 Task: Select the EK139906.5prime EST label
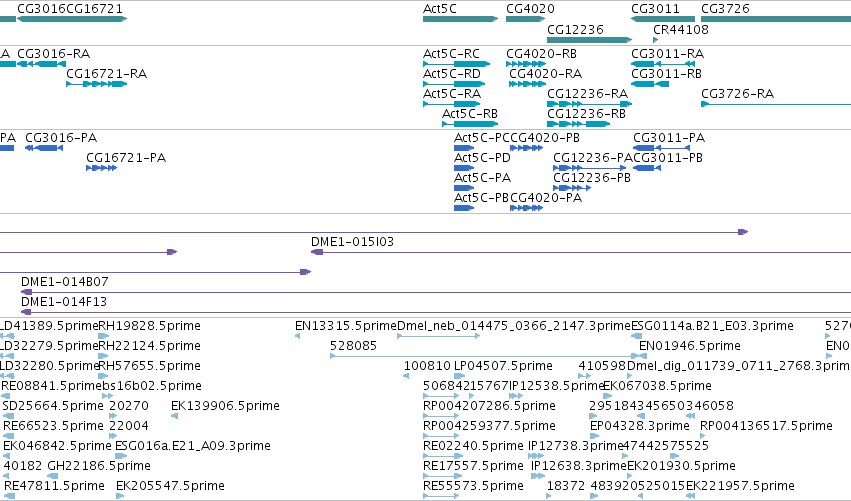(225, 406)
